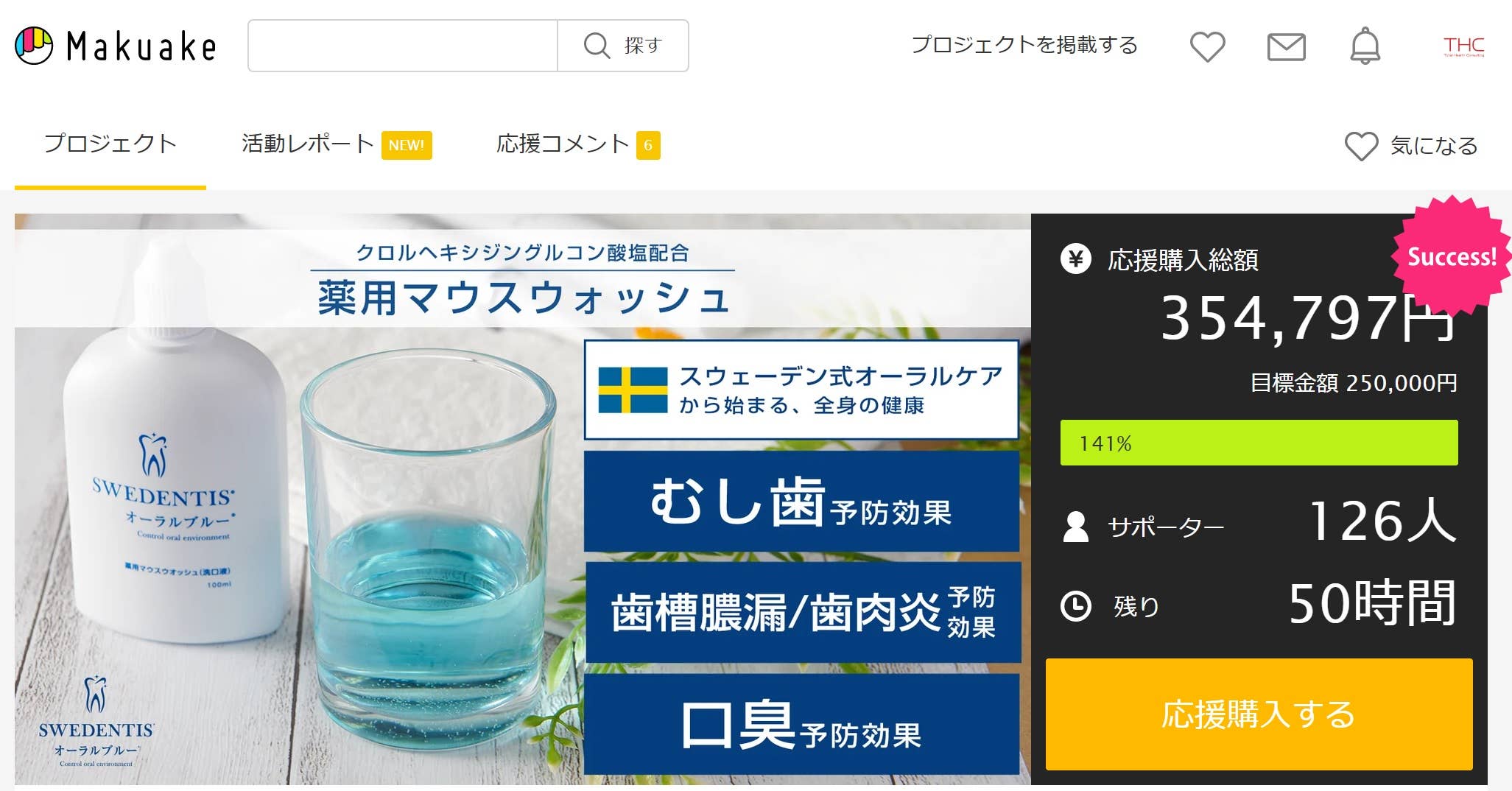Click the 探す search button
This screenshot has width=1512, height=791.
(x=623, y=46)
